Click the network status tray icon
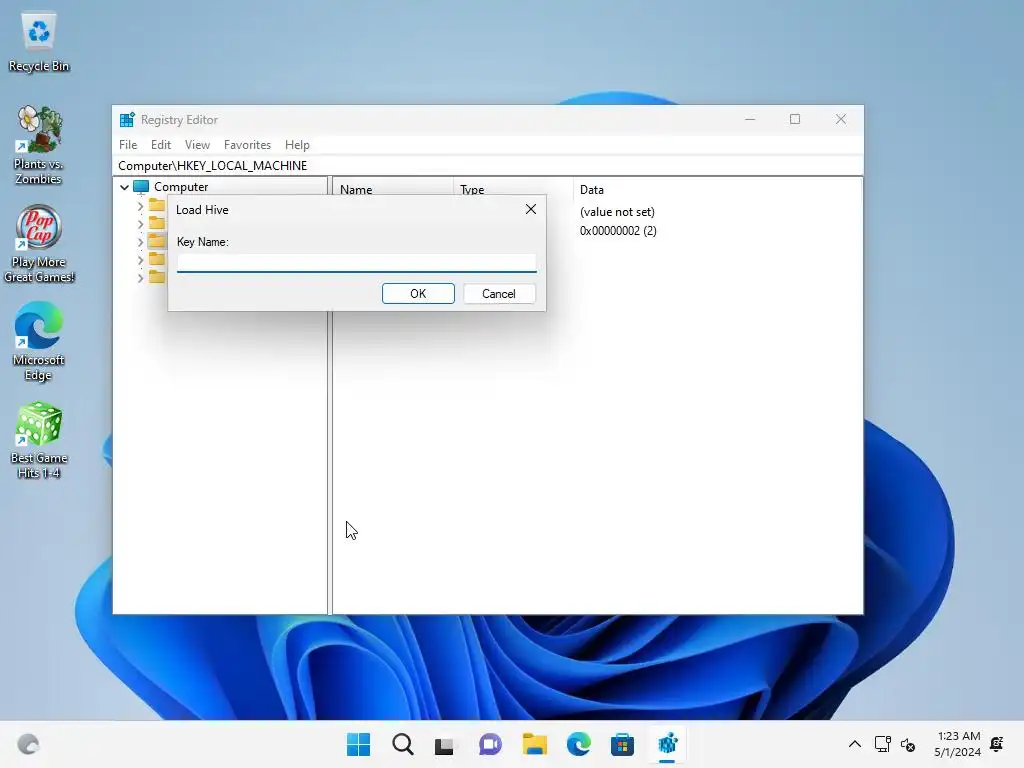 click(x=882, y=744)
